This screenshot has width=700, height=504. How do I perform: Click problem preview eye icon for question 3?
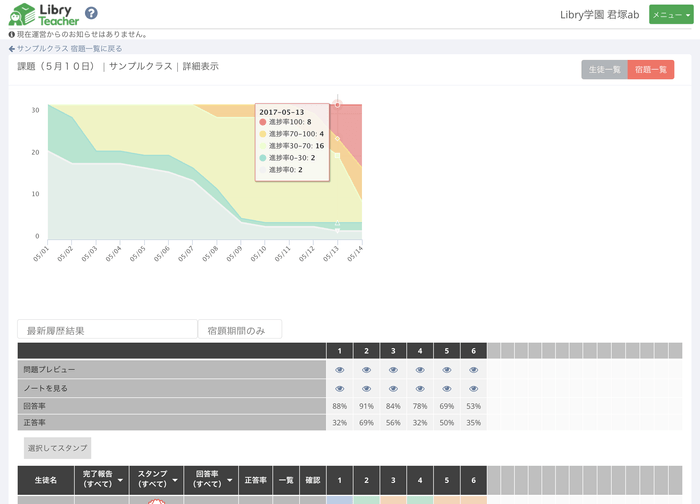pyautogui.click(x=393, y=370)
